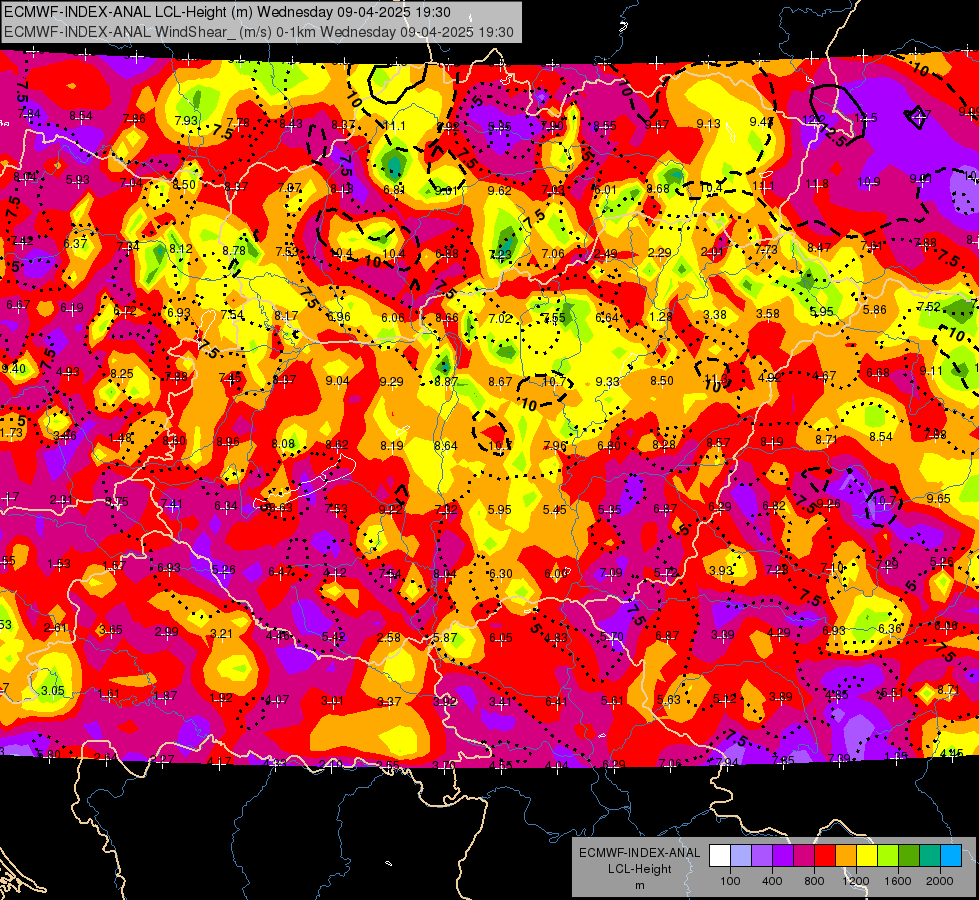
Task: Click the grid point value '2.29'
Action: (x=660, y=252)
